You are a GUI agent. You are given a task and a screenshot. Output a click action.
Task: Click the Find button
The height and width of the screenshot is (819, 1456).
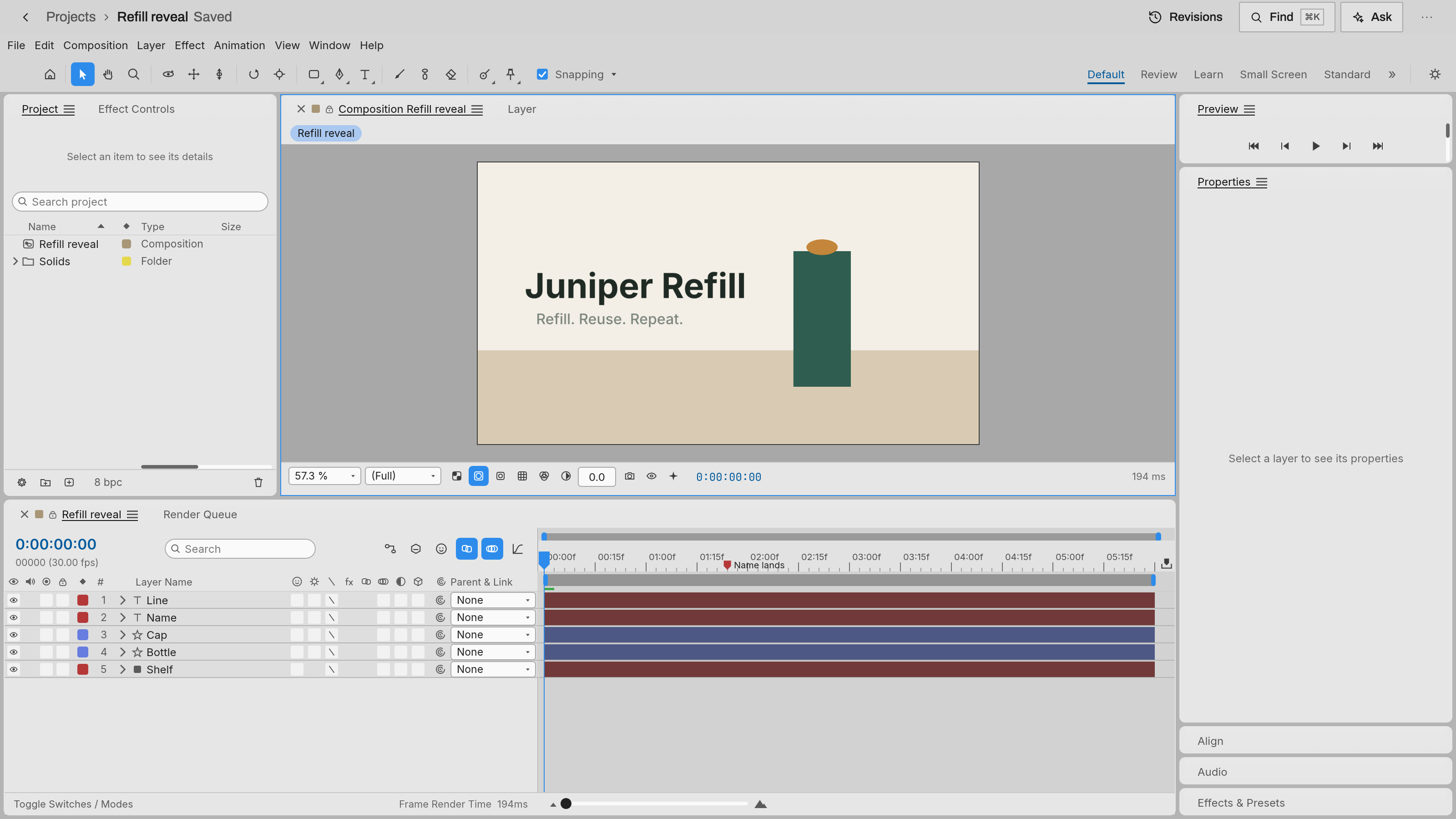click(1287, 17)
